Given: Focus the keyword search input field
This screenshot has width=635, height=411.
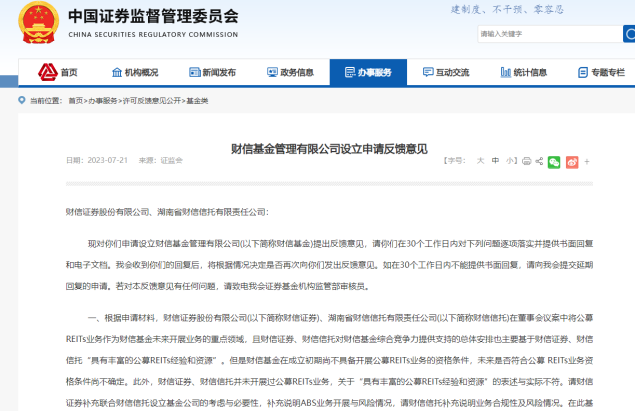Looking at the screenshot, I should [550, 34].
